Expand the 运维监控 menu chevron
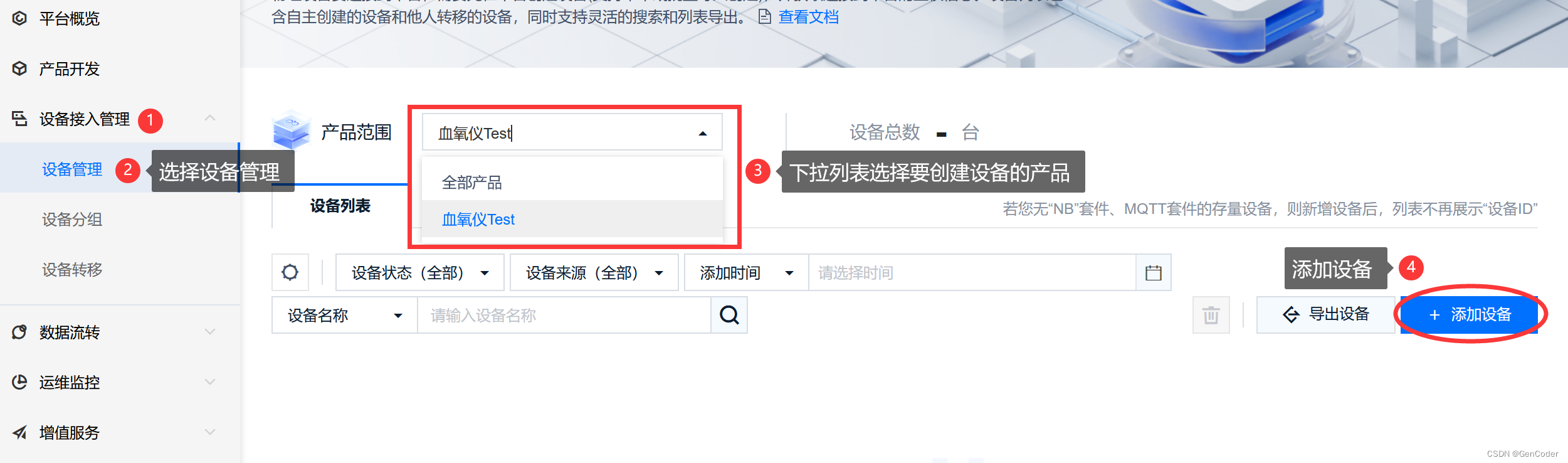The width and height of the screenshot is (1568, 463). tap(210, 381)
